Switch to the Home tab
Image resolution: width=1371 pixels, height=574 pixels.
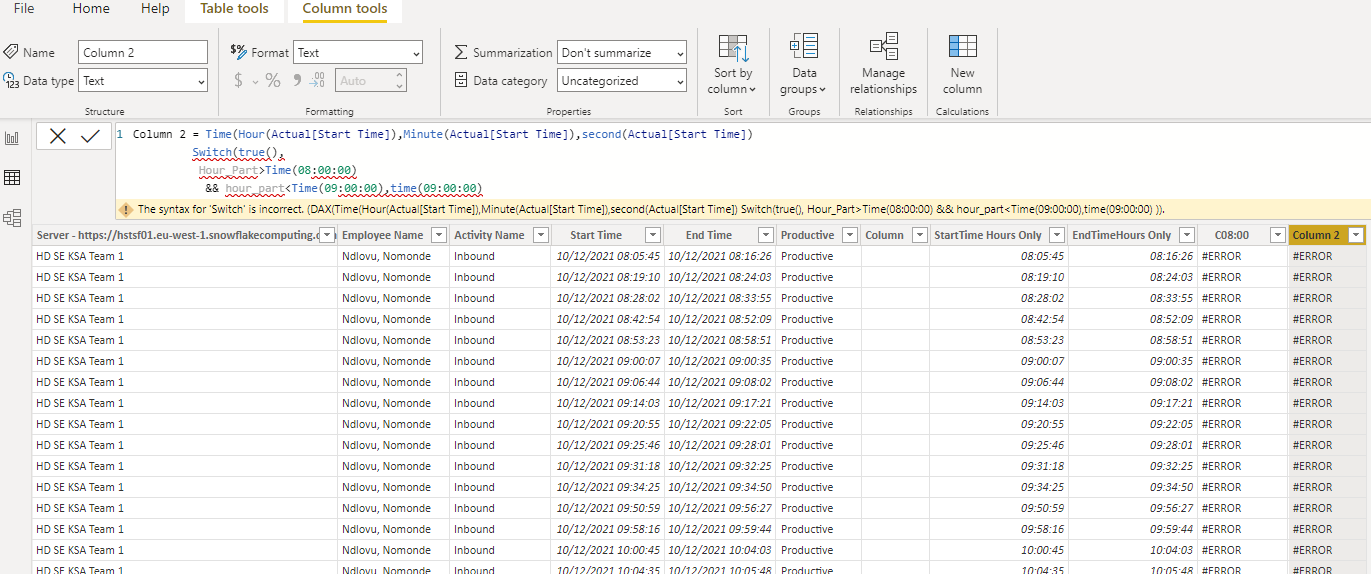(x=91, y=9)
